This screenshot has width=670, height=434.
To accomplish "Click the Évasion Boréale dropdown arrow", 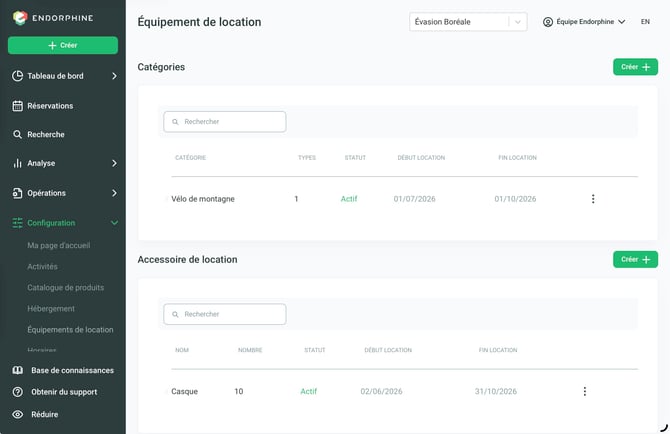I will click(x=517, y=22).
